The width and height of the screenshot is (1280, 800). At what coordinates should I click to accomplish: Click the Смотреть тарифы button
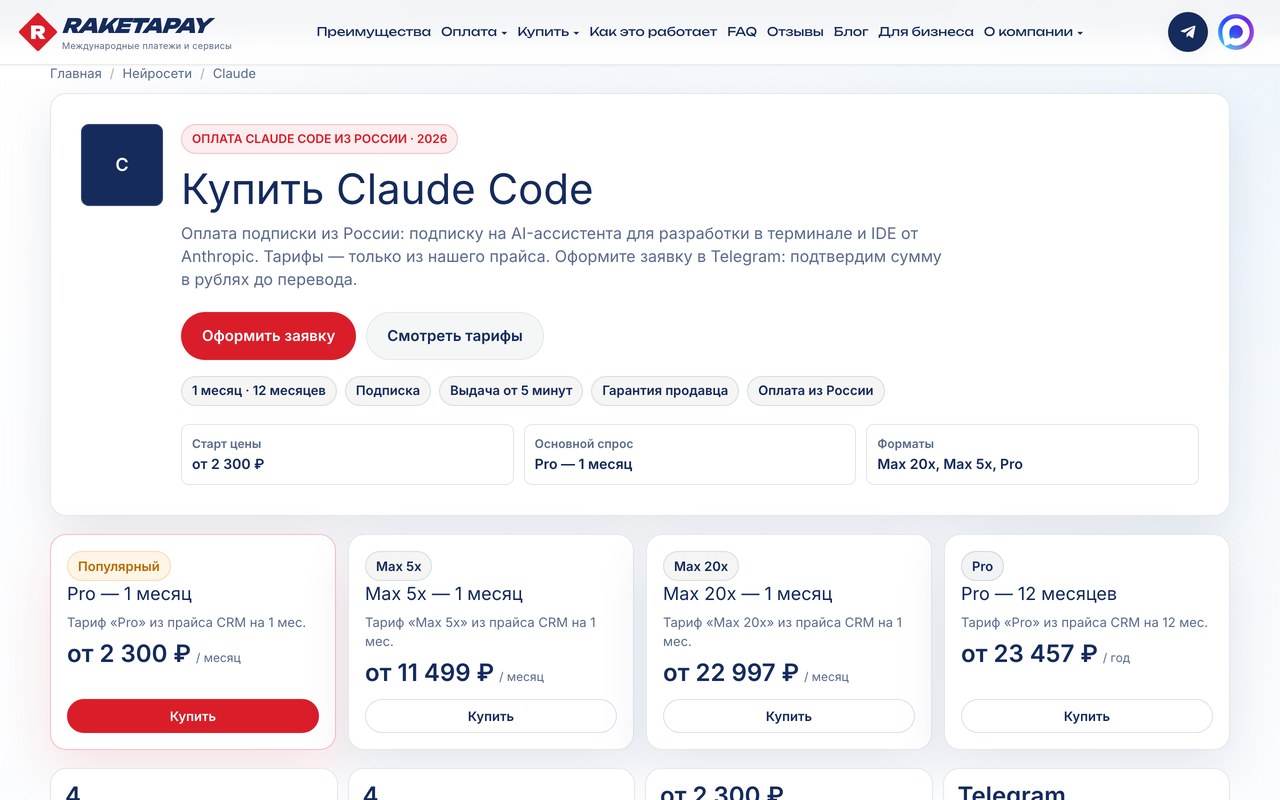[455, 336]
